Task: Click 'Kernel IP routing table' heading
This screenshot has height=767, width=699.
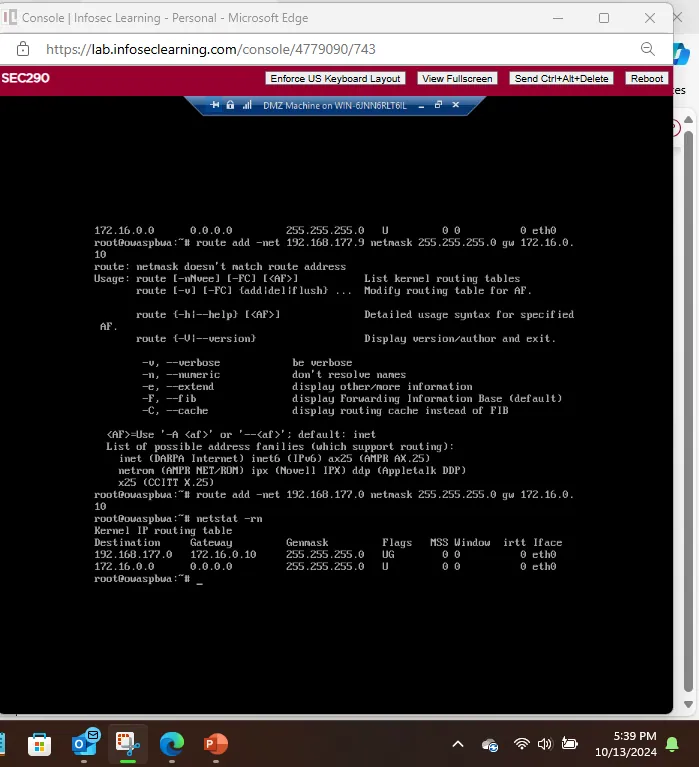Action: coord(163,531)
